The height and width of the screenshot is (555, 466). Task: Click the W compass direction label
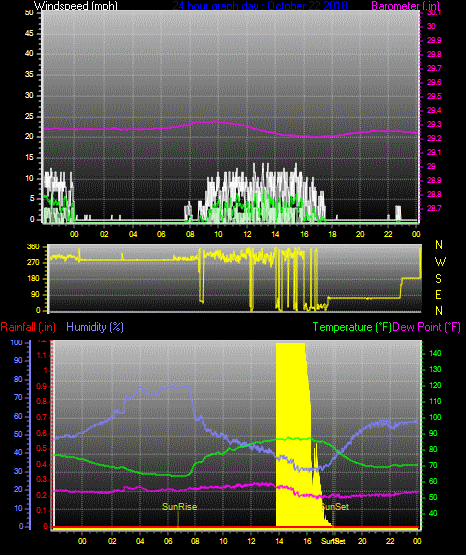tap(440, 262)
